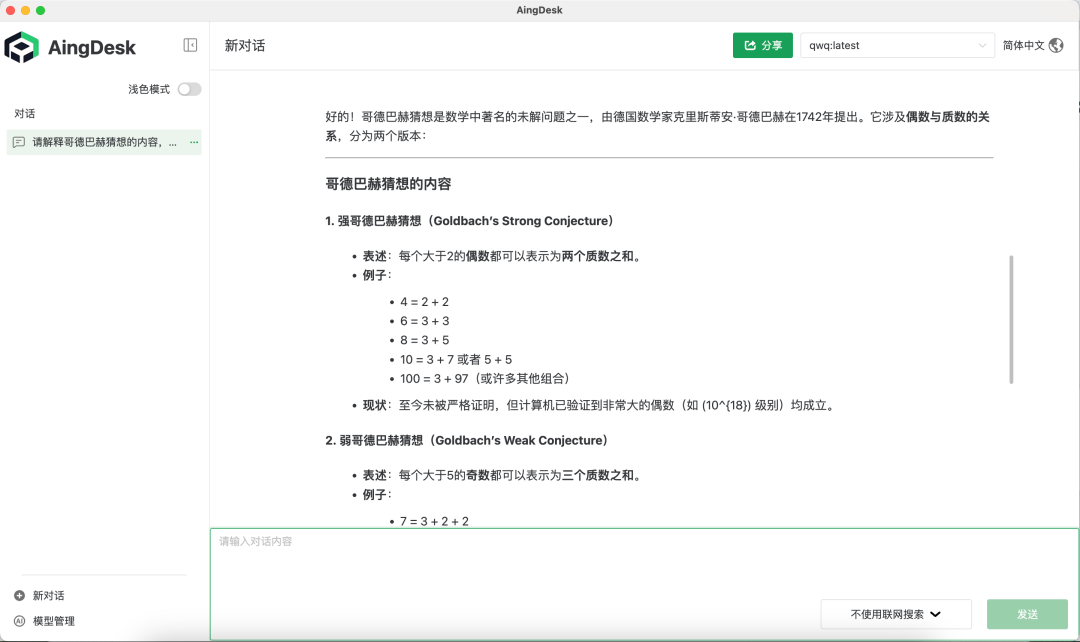
Task: Toggle the 浅色模式 switch
Action: (189, 90)
